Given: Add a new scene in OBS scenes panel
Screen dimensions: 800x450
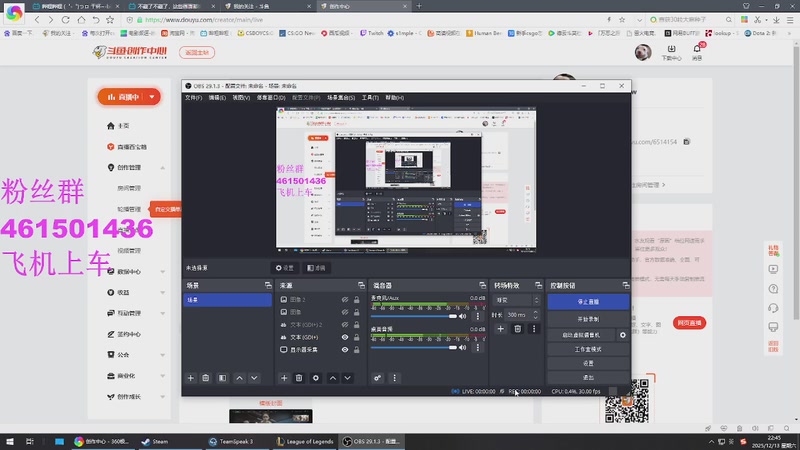Looking at the screenshot, I should pos(191,378).
